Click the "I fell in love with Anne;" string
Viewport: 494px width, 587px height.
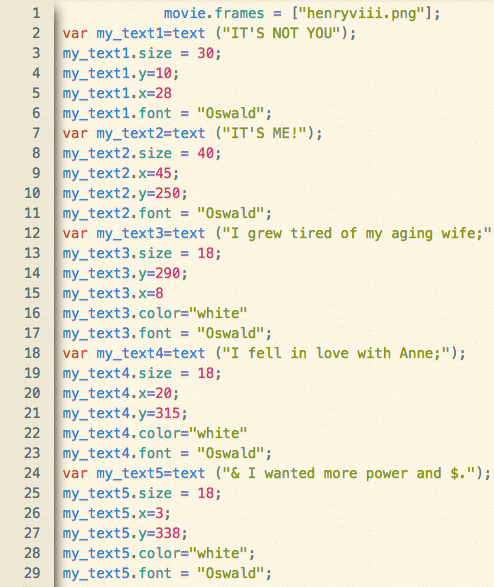tap(336, 353)
